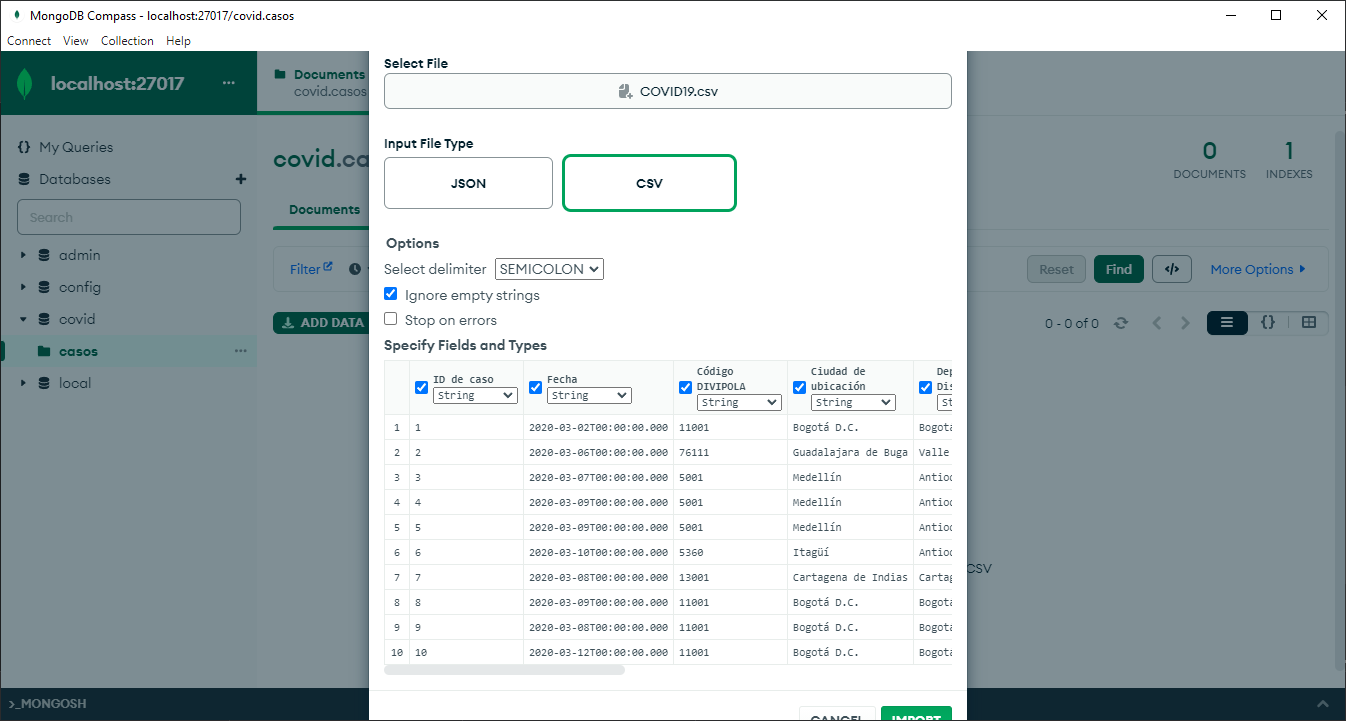1346x721 pixels.
Task: Select JSON as input file type
Action: point(468,183)
